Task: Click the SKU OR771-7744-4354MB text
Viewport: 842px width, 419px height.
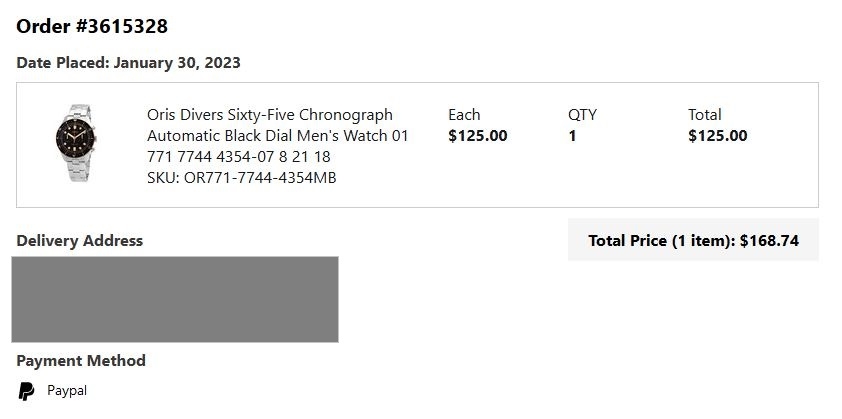Action: 242,178
